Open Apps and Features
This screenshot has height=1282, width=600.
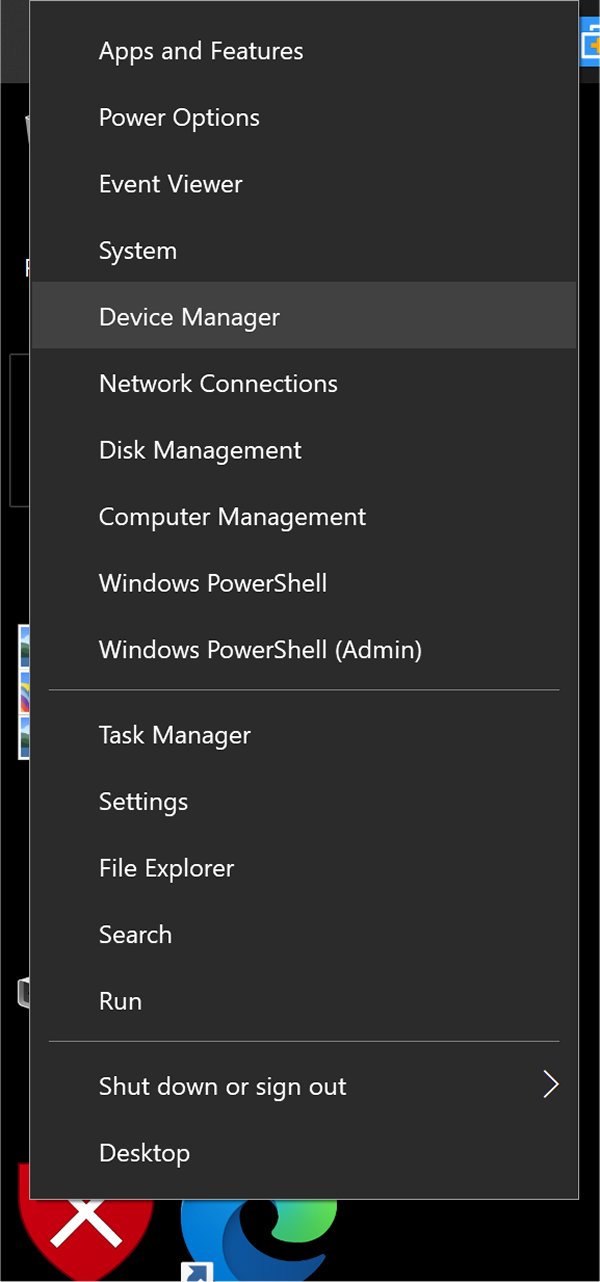200,50
